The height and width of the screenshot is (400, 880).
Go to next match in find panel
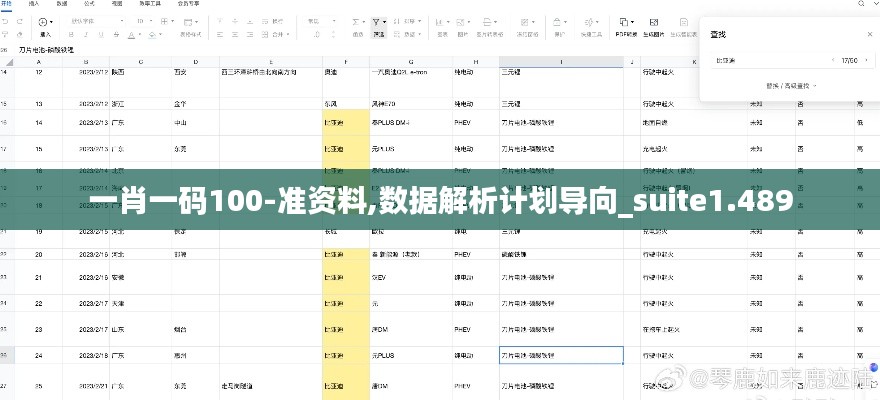tap(867, 60)
